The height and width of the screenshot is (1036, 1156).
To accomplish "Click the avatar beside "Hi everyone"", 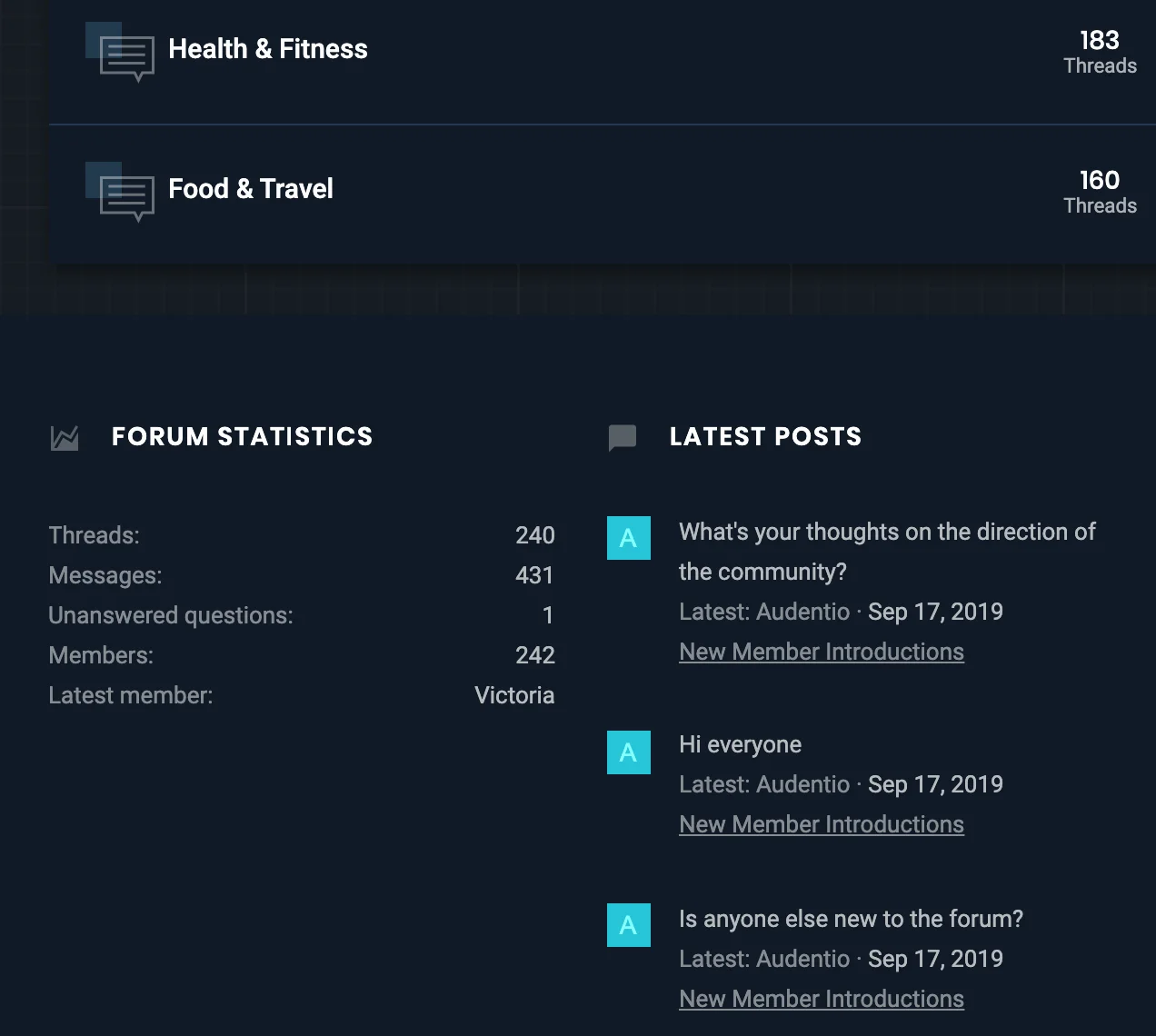I will pos(628,752).
